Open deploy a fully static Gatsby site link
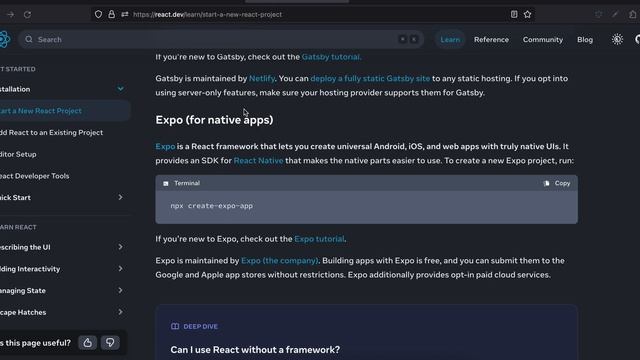640x360 pixels. [x=370, y=78]
